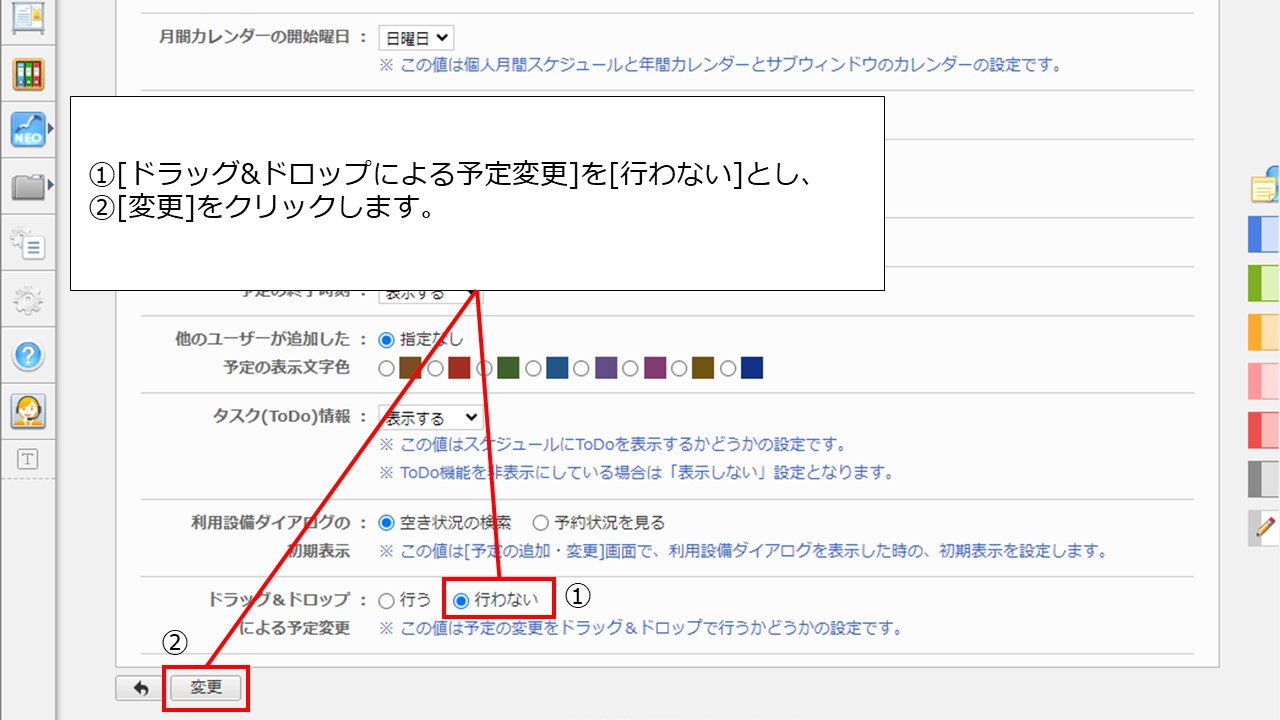Open the タスク(ToDo)情報 dropdown
The height and width of the screenshot is (720, 1280).
[x=430, y=418]
